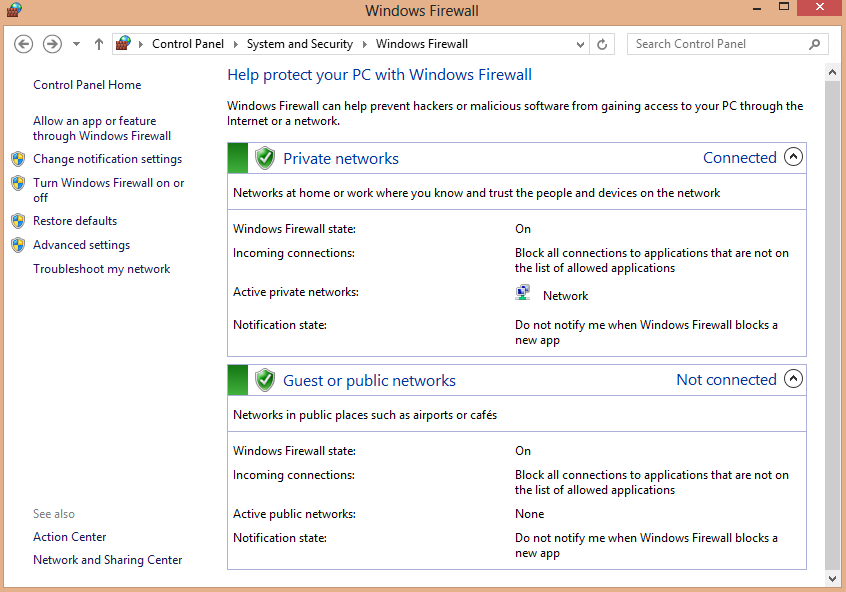
Task: Collapse the Guest or public networks section
Action: 793,378
